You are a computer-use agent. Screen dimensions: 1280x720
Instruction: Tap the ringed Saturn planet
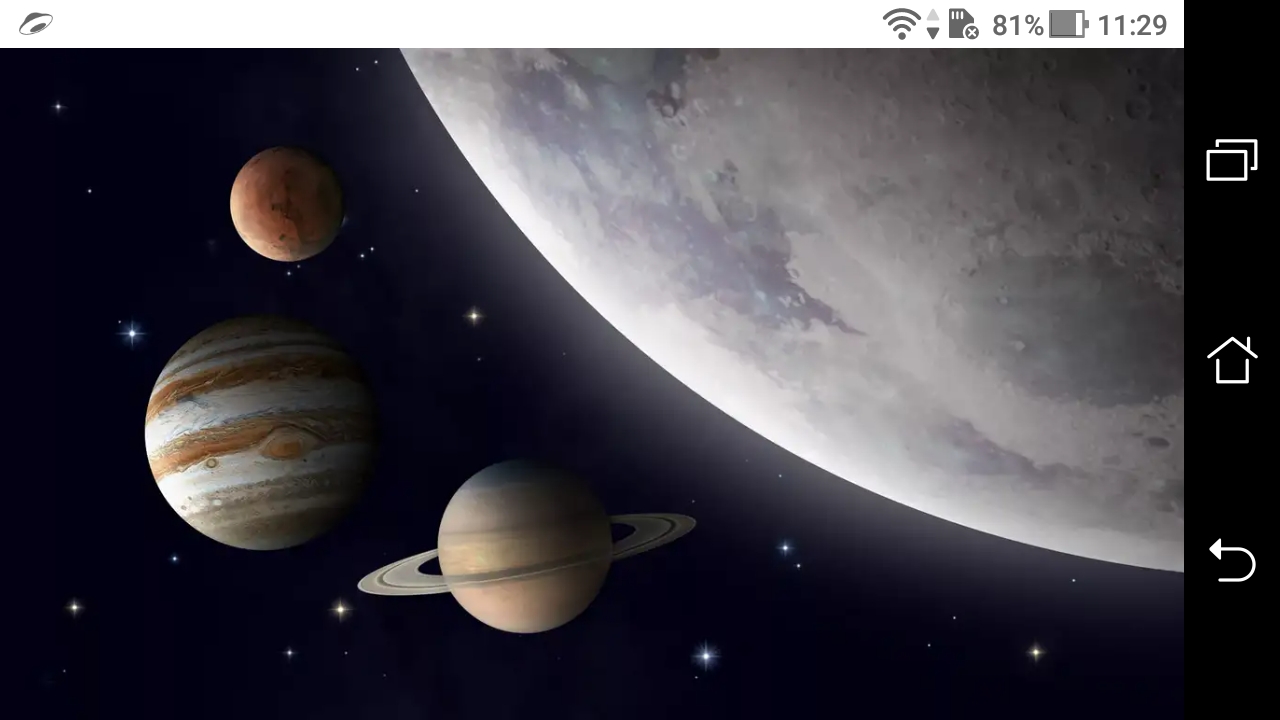tap(526, 546)
